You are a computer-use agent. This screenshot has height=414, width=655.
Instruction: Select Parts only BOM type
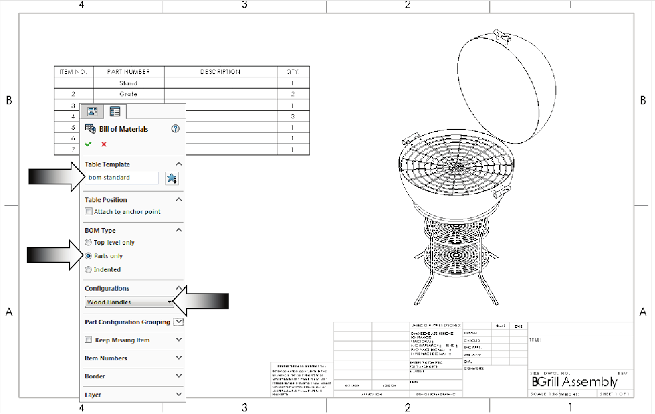coord(88,256)
